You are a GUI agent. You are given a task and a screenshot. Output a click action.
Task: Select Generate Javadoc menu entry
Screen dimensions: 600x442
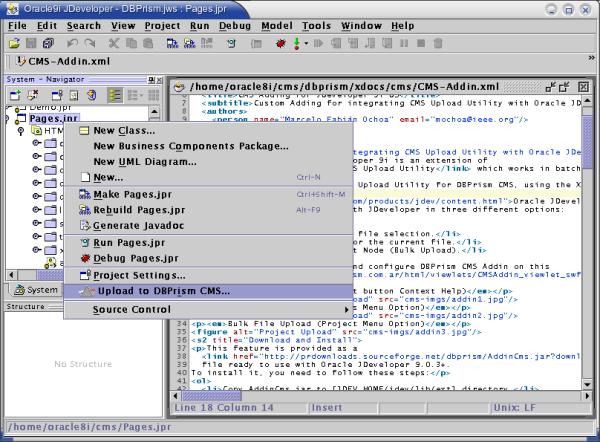tap(208, 226)
